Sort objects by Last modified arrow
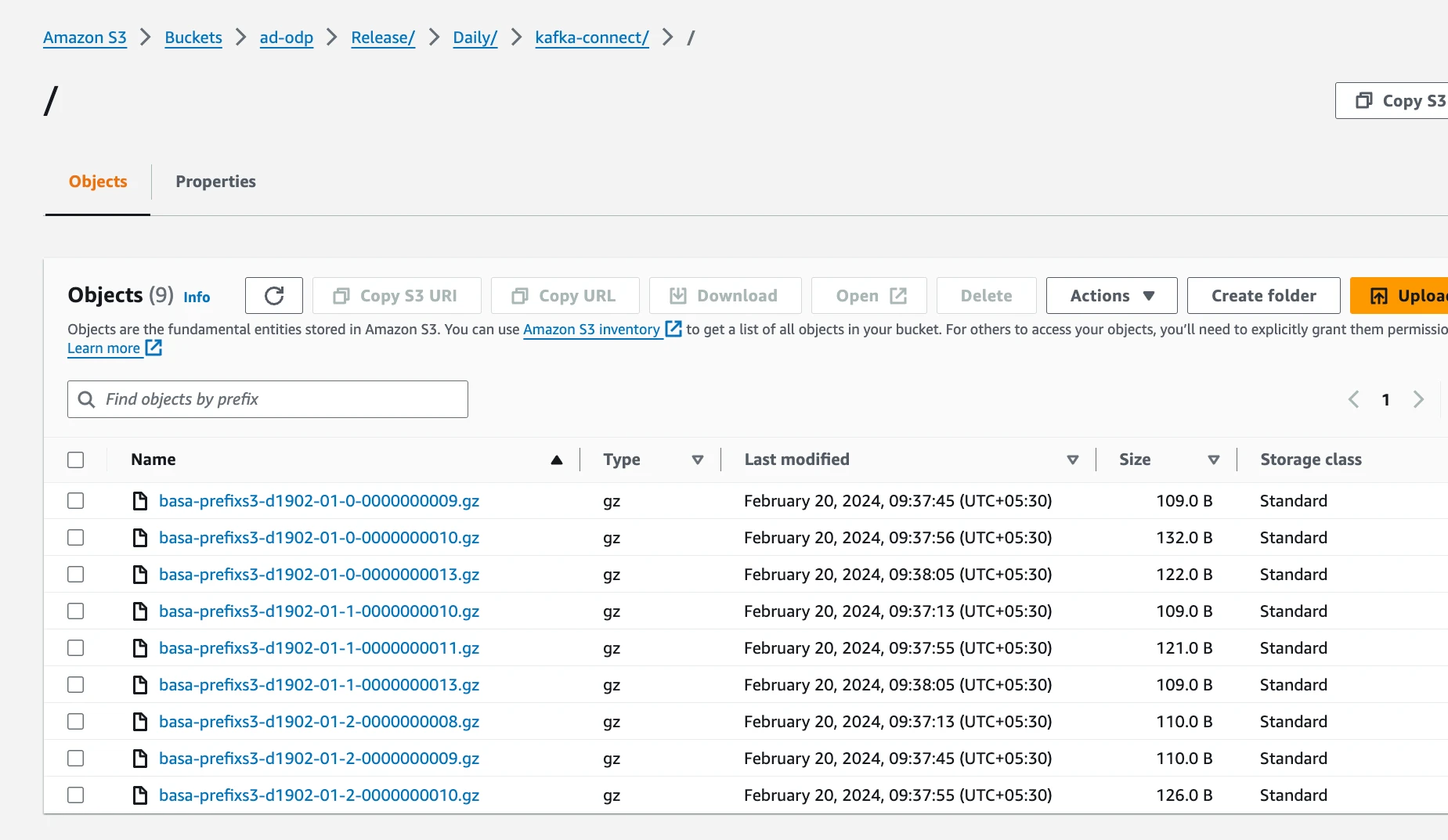Viewport: 1448px width, 840px height. 1073,460
